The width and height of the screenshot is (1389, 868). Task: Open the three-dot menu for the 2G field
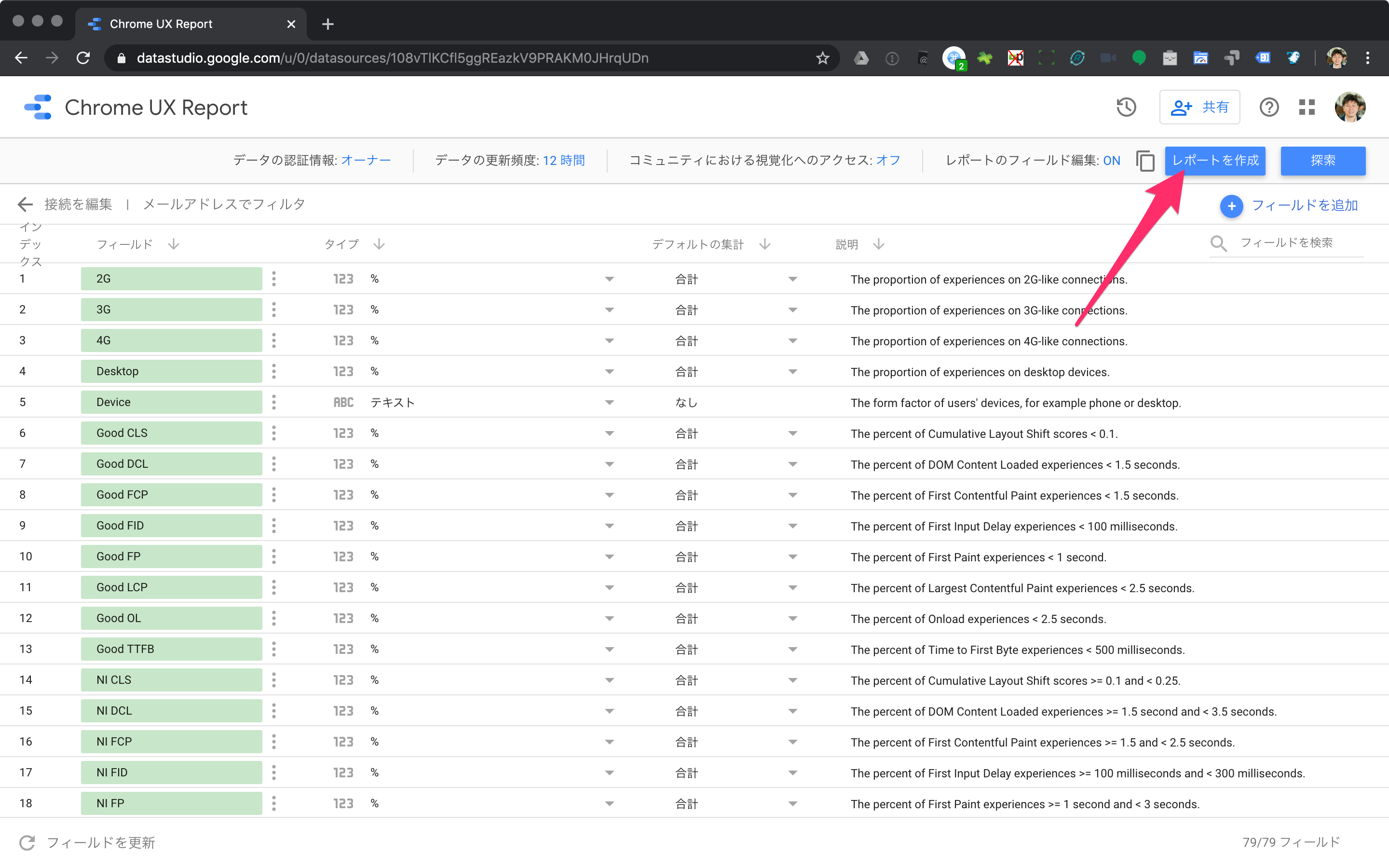pos(274,279)
